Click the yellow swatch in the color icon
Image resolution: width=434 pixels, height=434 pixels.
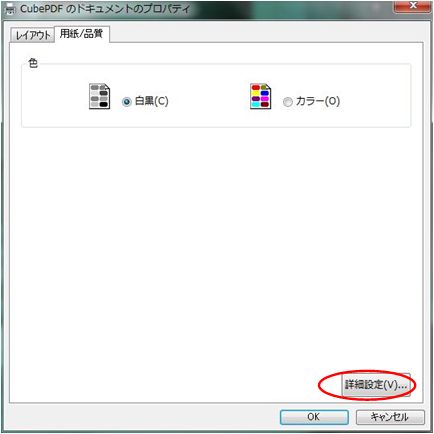(256, 93)
